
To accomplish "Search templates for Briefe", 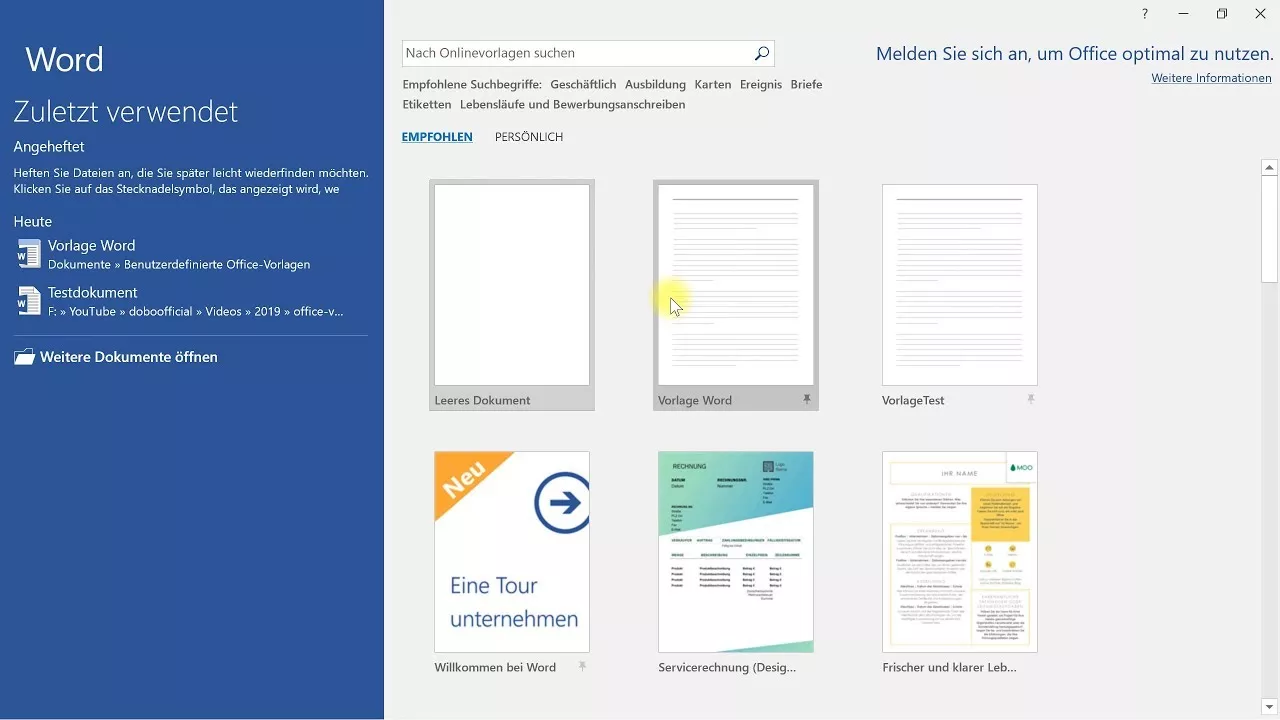I will 806,84.
